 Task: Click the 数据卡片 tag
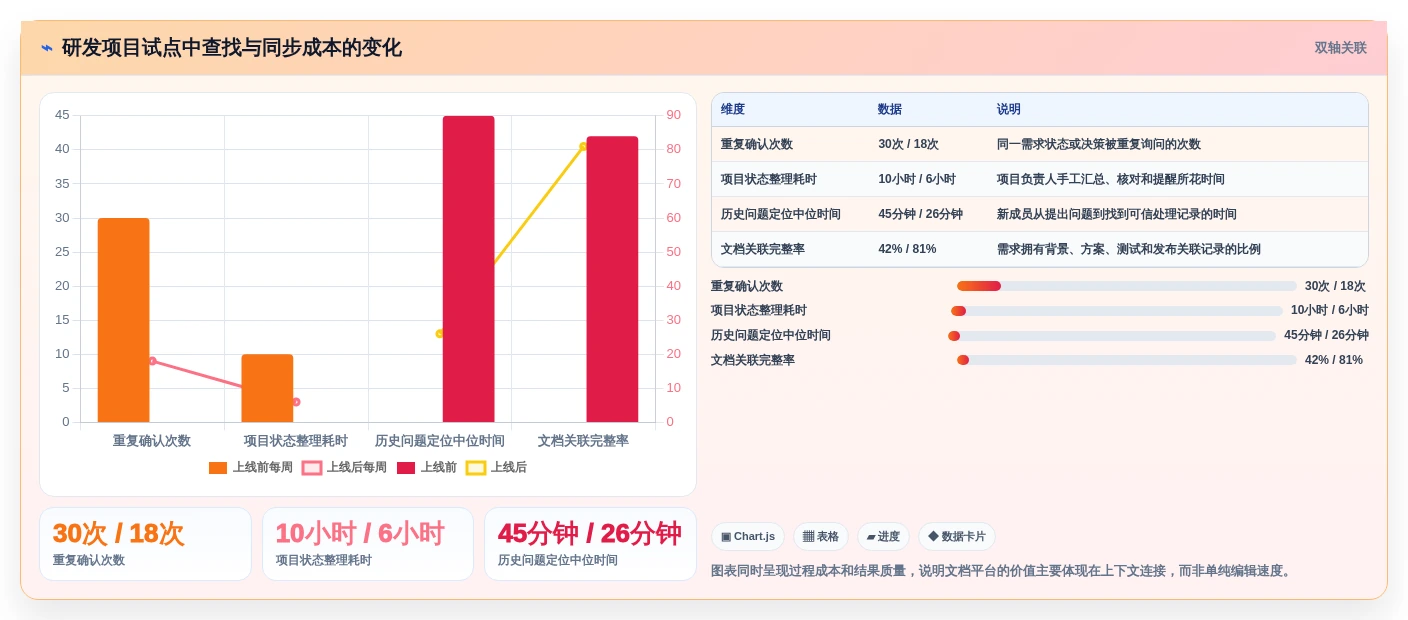957,537
